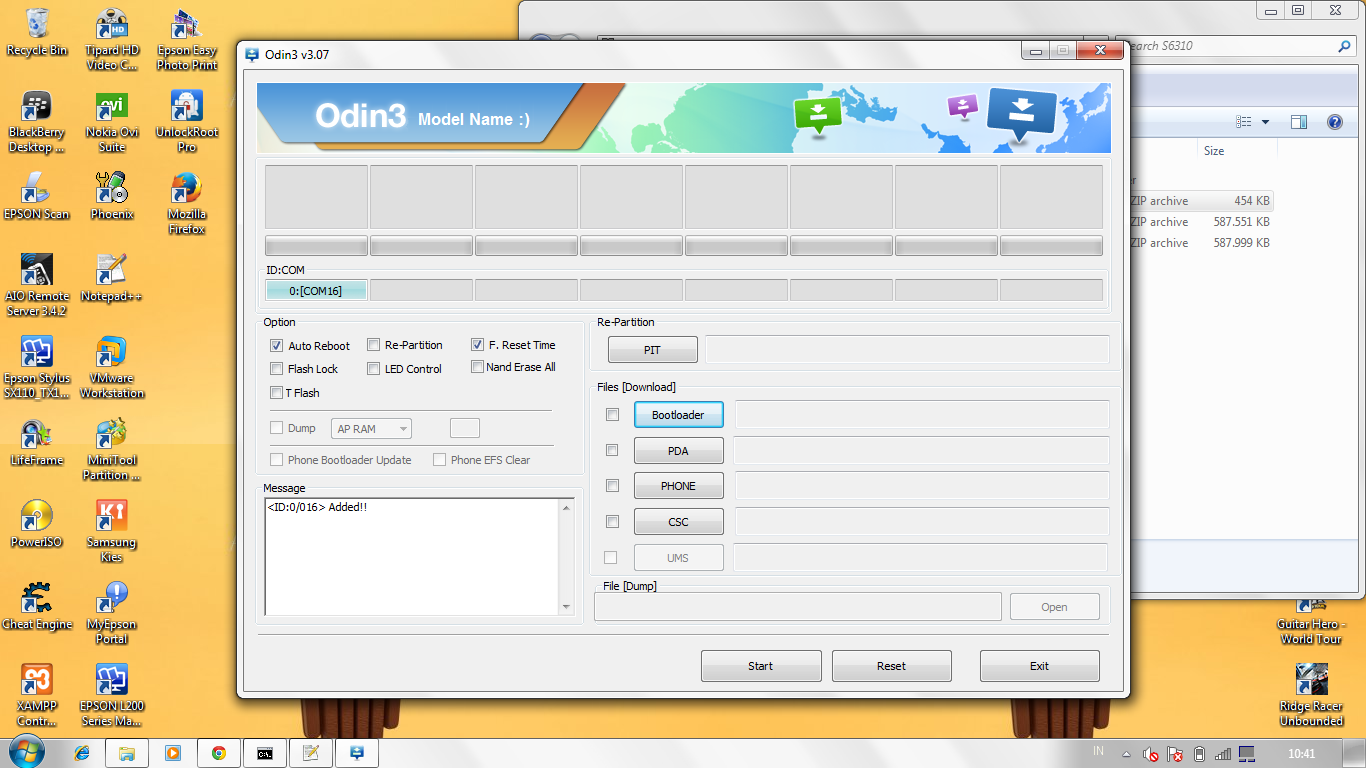Launch XAMPP Control shortcut
The width and height of the screenshot is (1366, 768).
(x=37, y=696)
